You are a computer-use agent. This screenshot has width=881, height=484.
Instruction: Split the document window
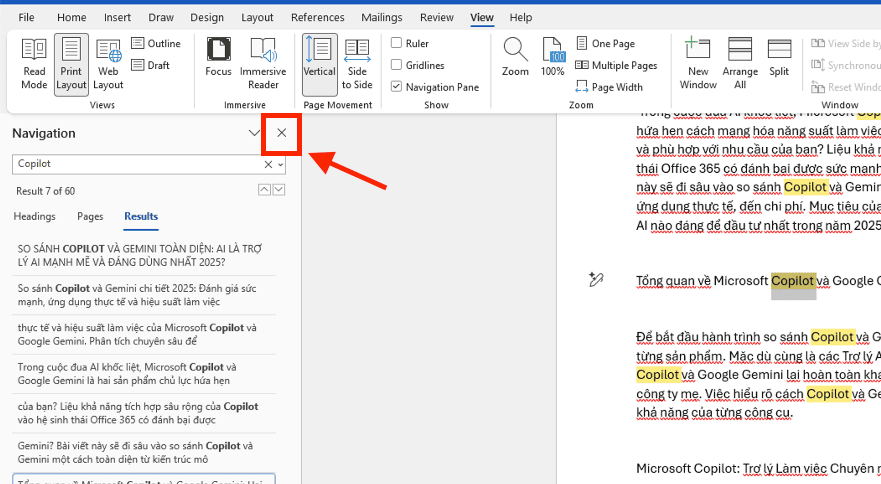click(x=779, y=57)
